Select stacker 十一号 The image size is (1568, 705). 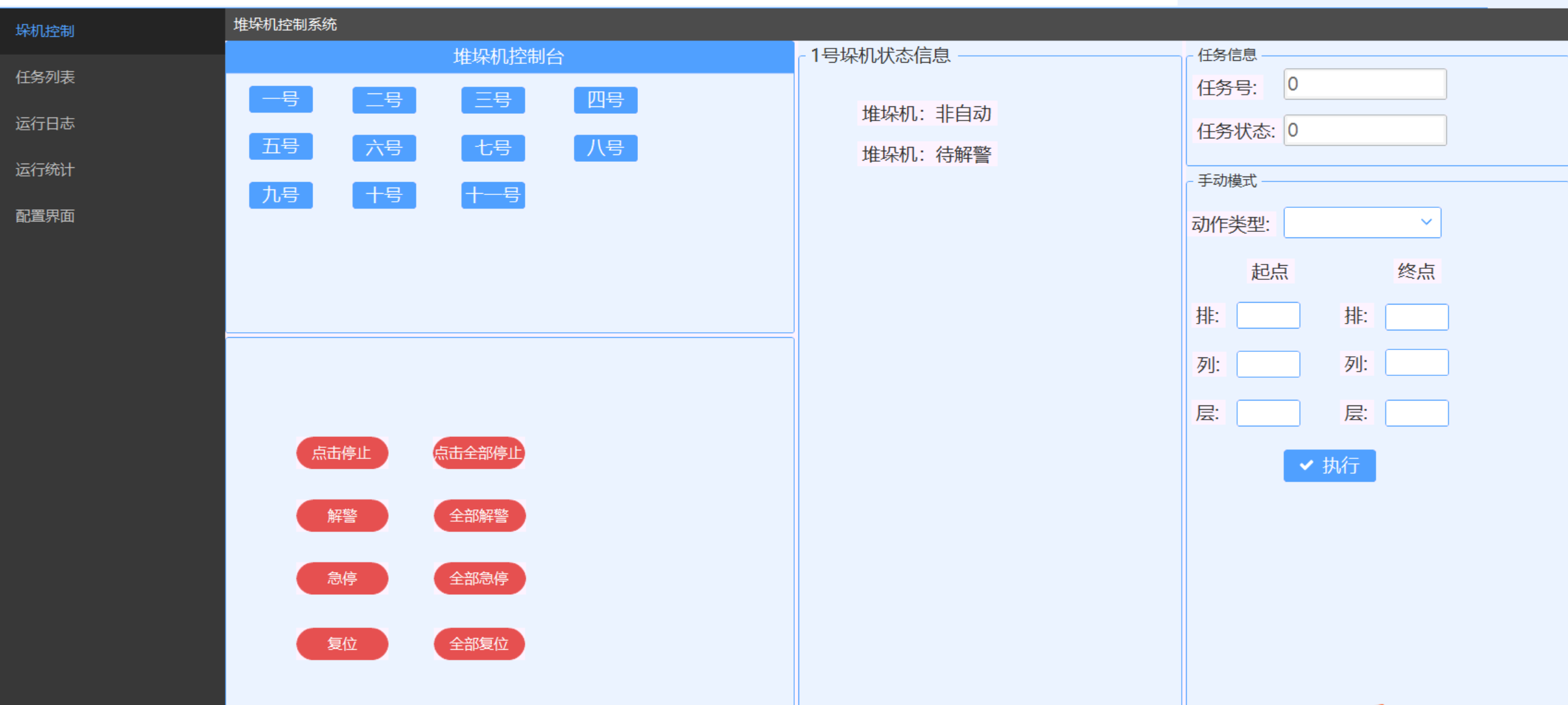[493, 196]
